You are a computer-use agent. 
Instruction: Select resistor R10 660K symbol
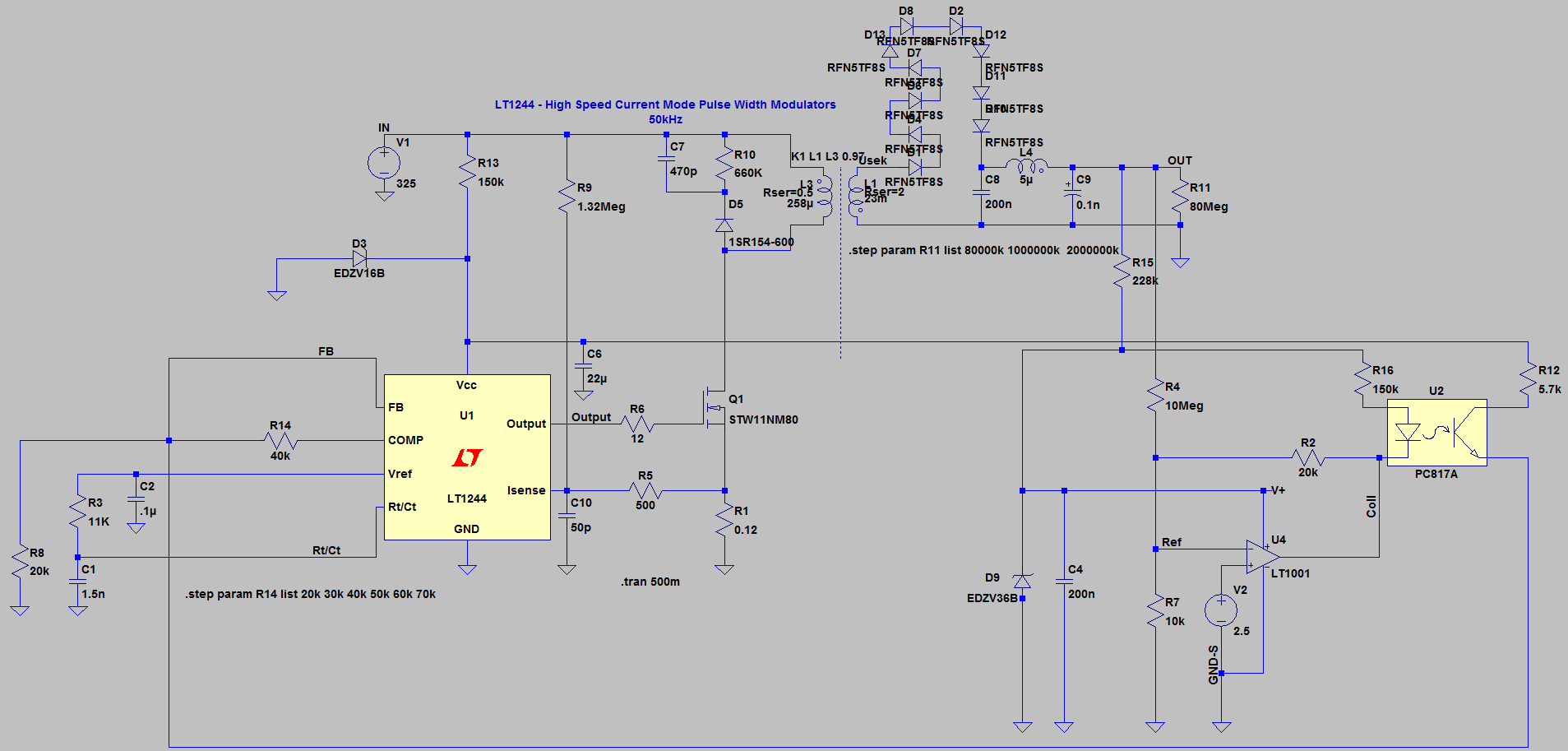(x=724, y=164)
